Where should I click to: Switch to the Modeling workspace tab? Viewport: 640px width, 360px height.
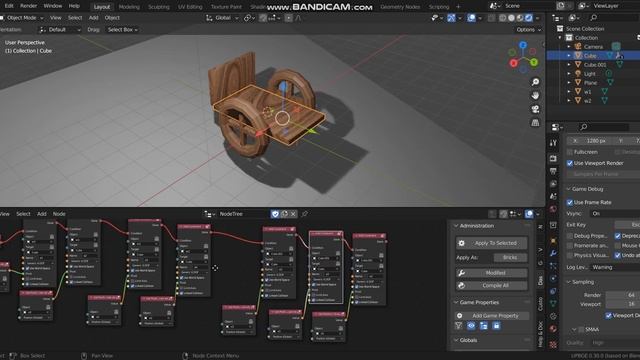coord(129,7)
